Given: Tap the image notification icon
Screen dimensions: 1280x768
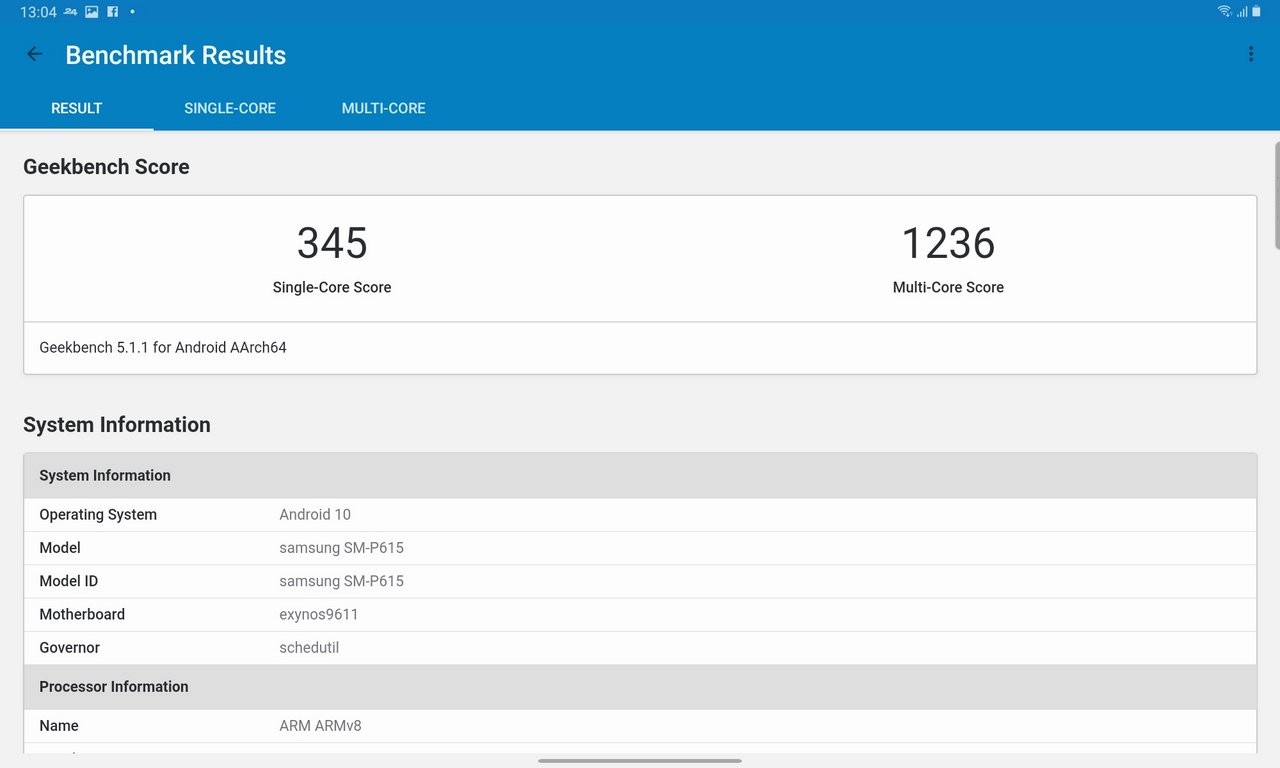Looking at the screenshot, I should click(x=92, y=12).
